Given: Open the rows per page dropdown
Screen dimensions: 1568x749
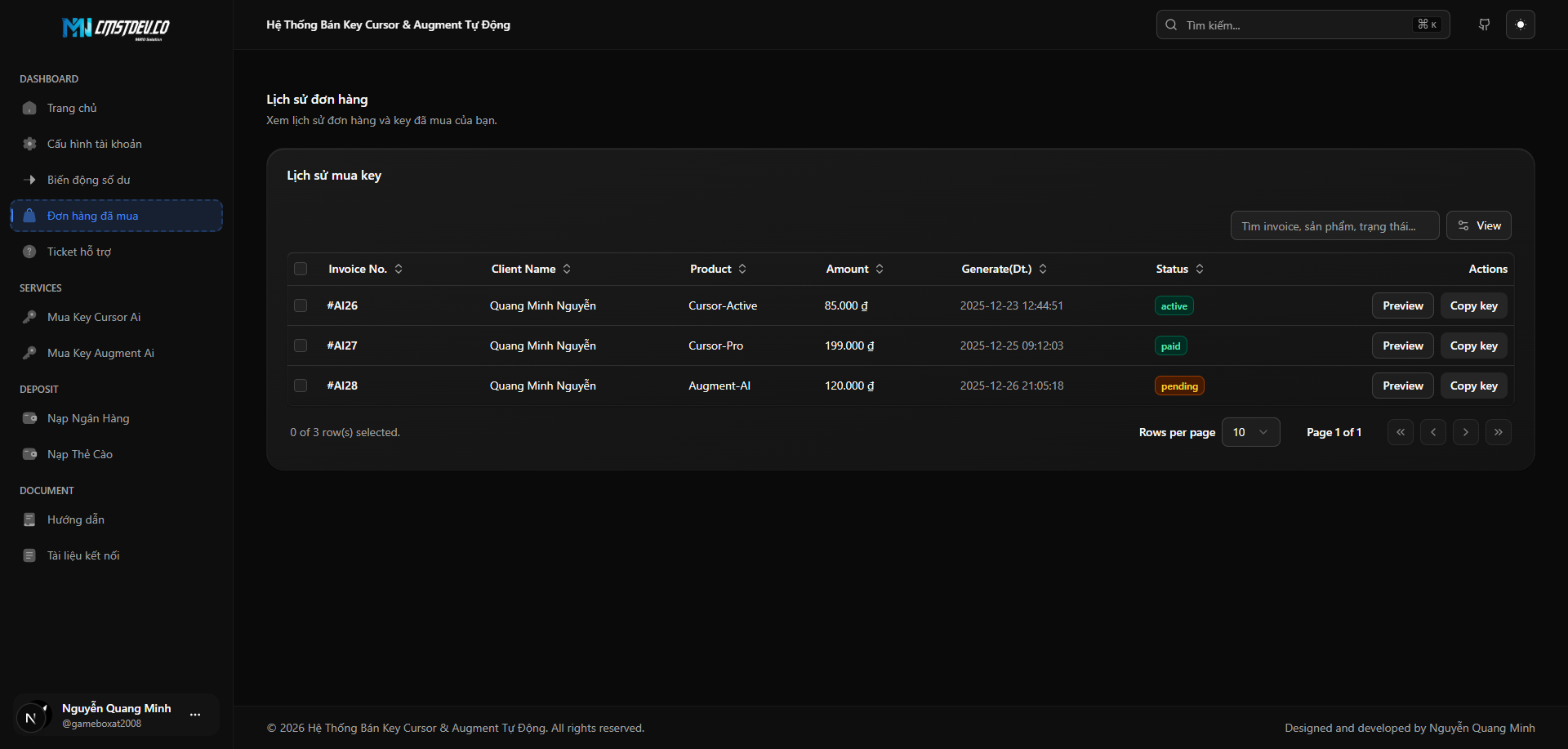Looking at the screenshot, I should tap(1250, 432).
